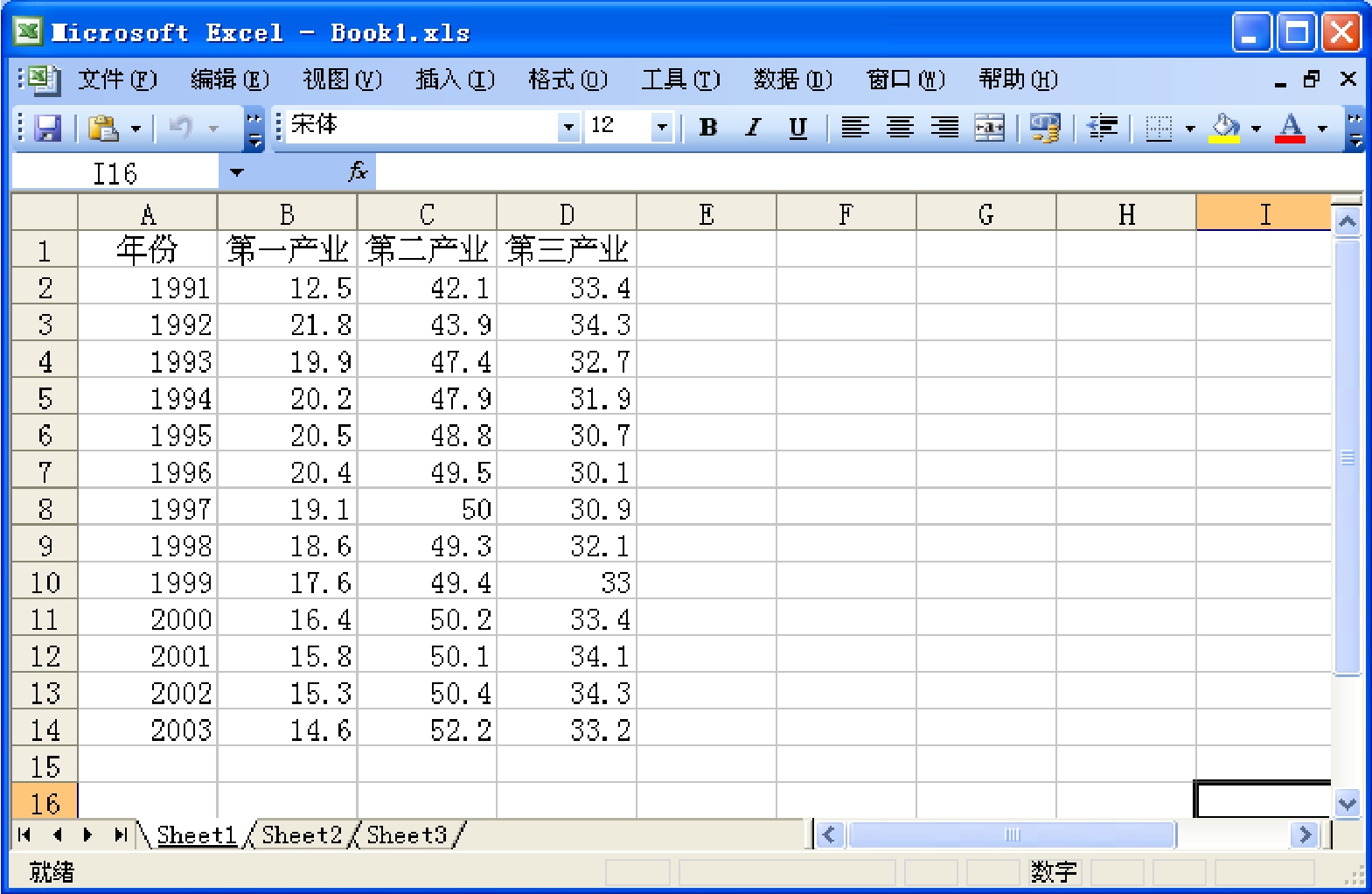Open the Font Color dropdown arrow
This screenshot has width=1372, height=894.
[1322, 129]
